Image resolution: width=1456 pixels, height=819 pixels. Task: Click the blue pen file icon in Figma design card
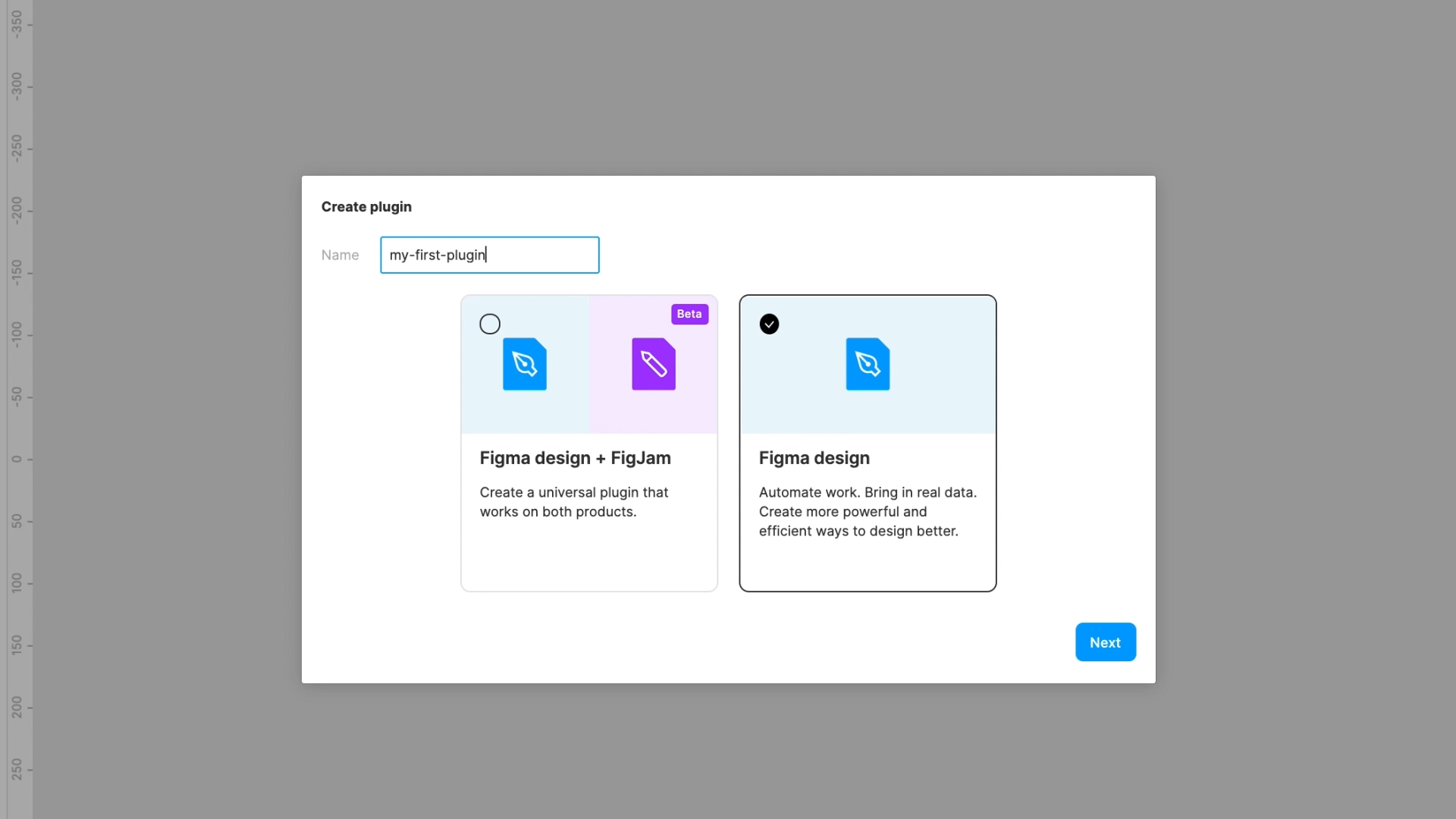click(868, 364)
